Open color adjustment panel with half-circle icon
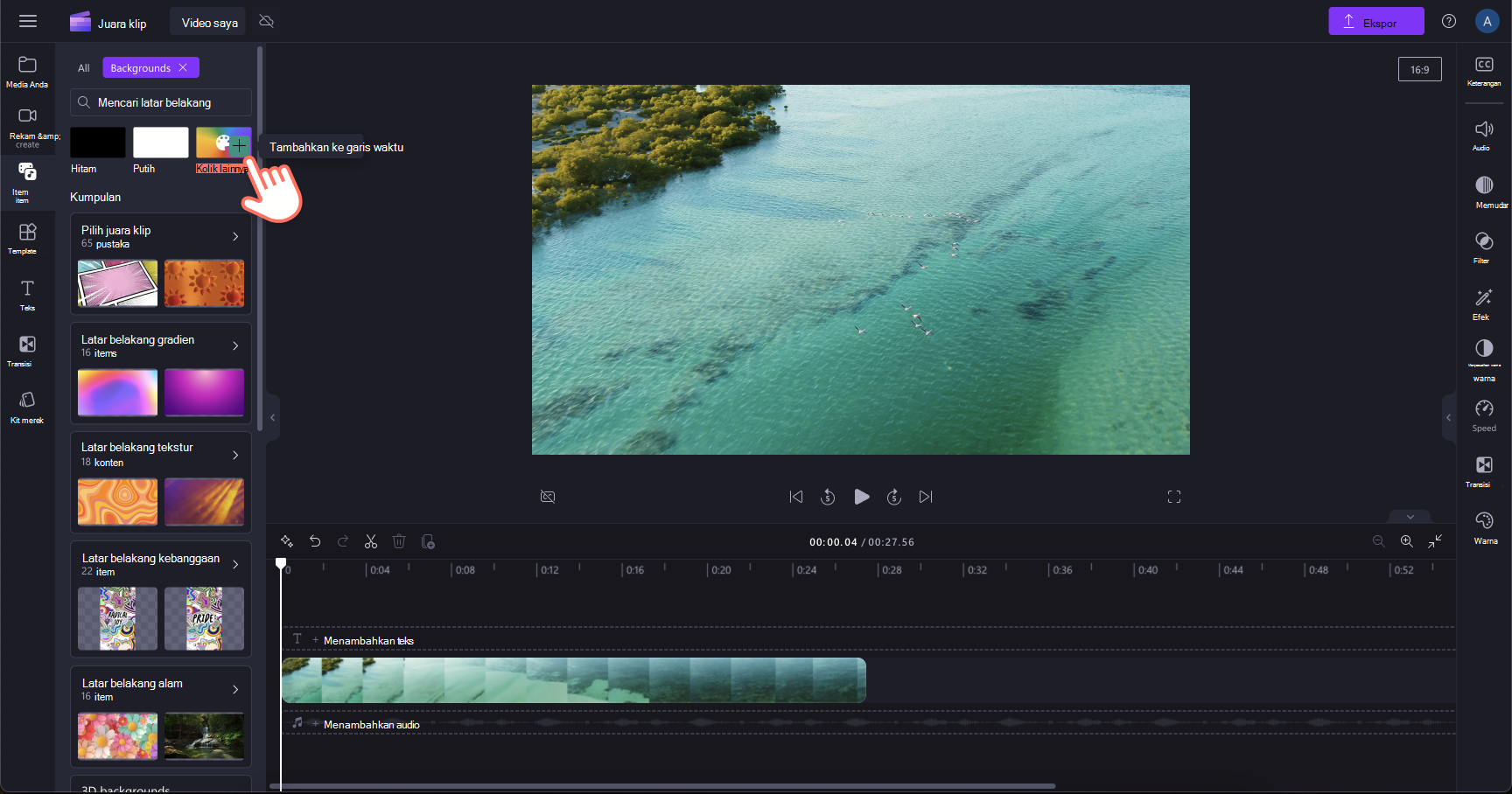Viewport: 1512px width, 794px height. pos(1484,359)
